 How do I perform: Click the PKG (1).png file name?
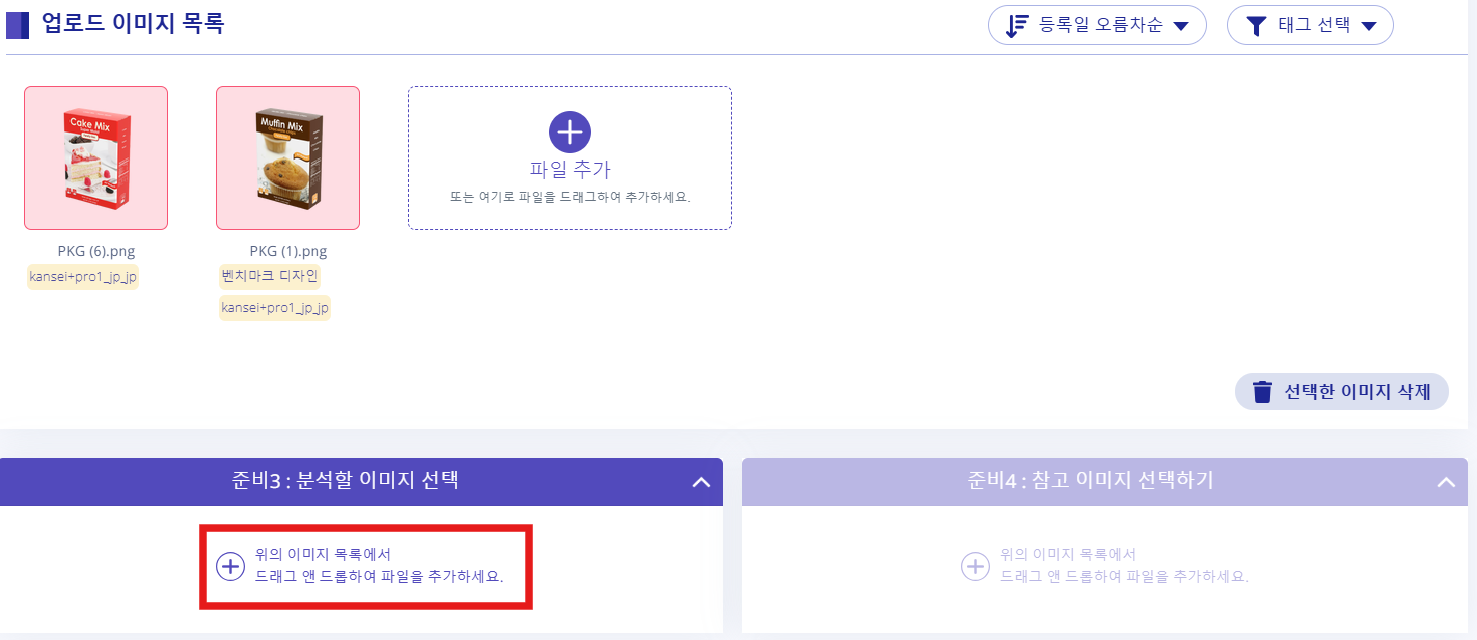tap(288, 251)
